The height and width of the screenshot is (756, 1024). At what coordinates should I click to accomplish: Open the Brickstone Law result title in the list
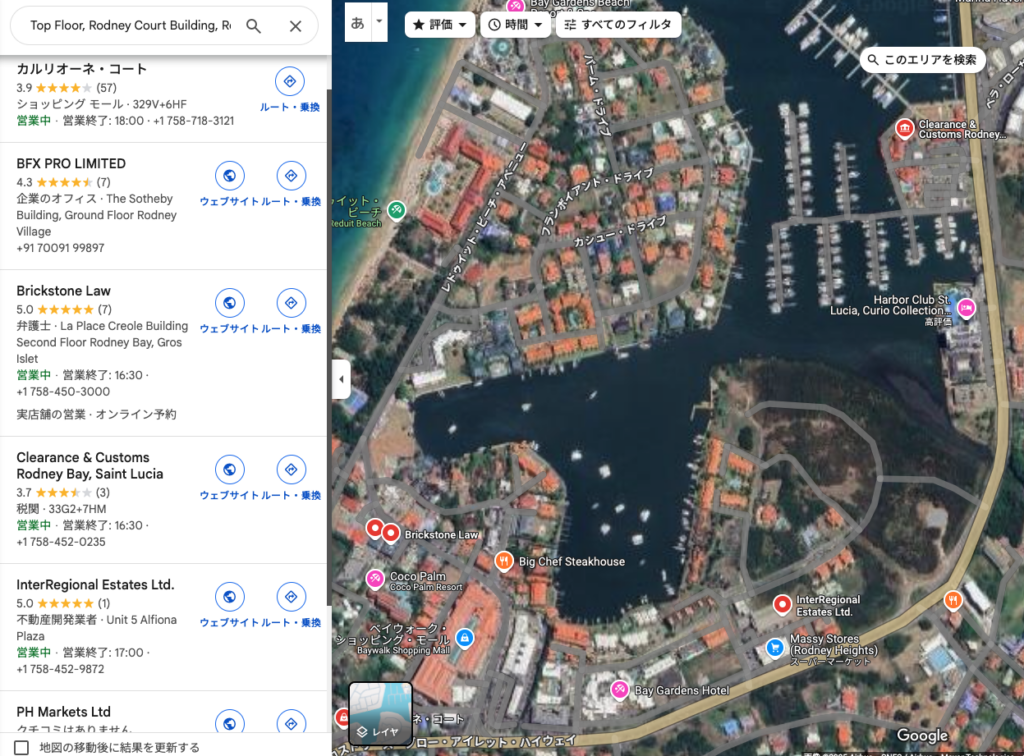tap(63, 291)
